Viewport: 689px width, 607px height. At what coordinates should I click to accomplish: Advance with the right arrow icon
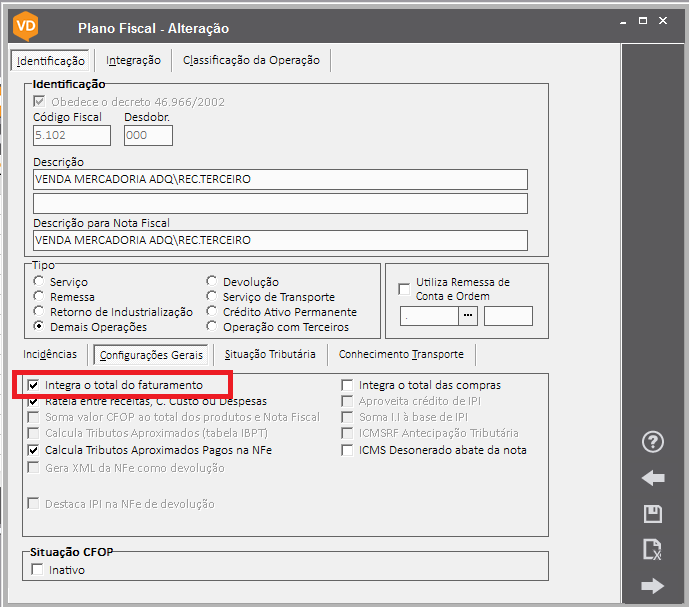[653, 585]
